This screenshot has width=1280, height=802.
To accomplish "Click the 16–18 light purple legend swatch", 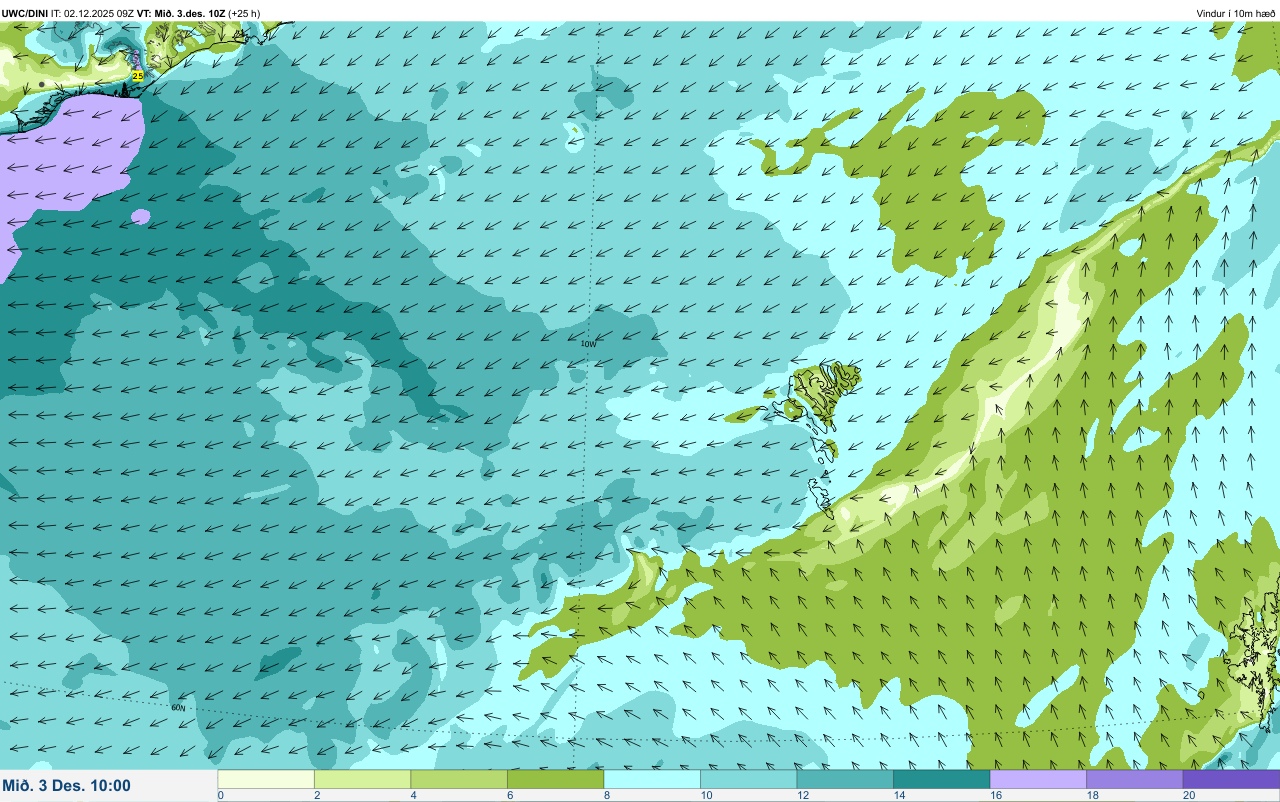I will [x=1038, y=779].
